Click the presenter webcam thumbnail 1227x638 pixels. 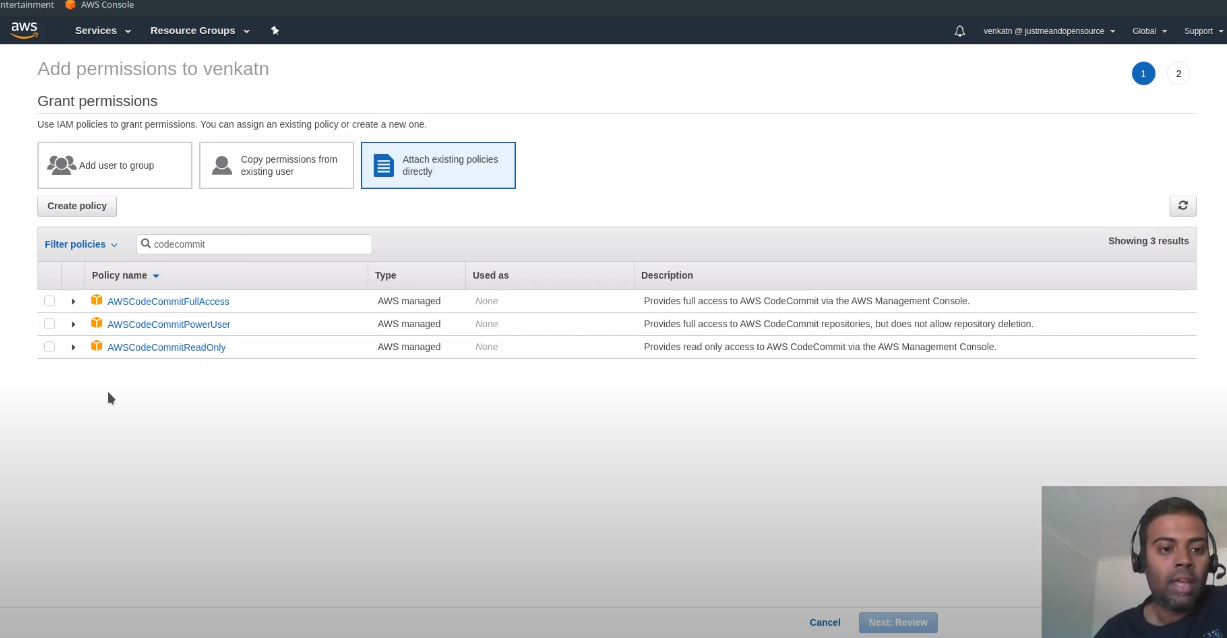click(1134, 562)
